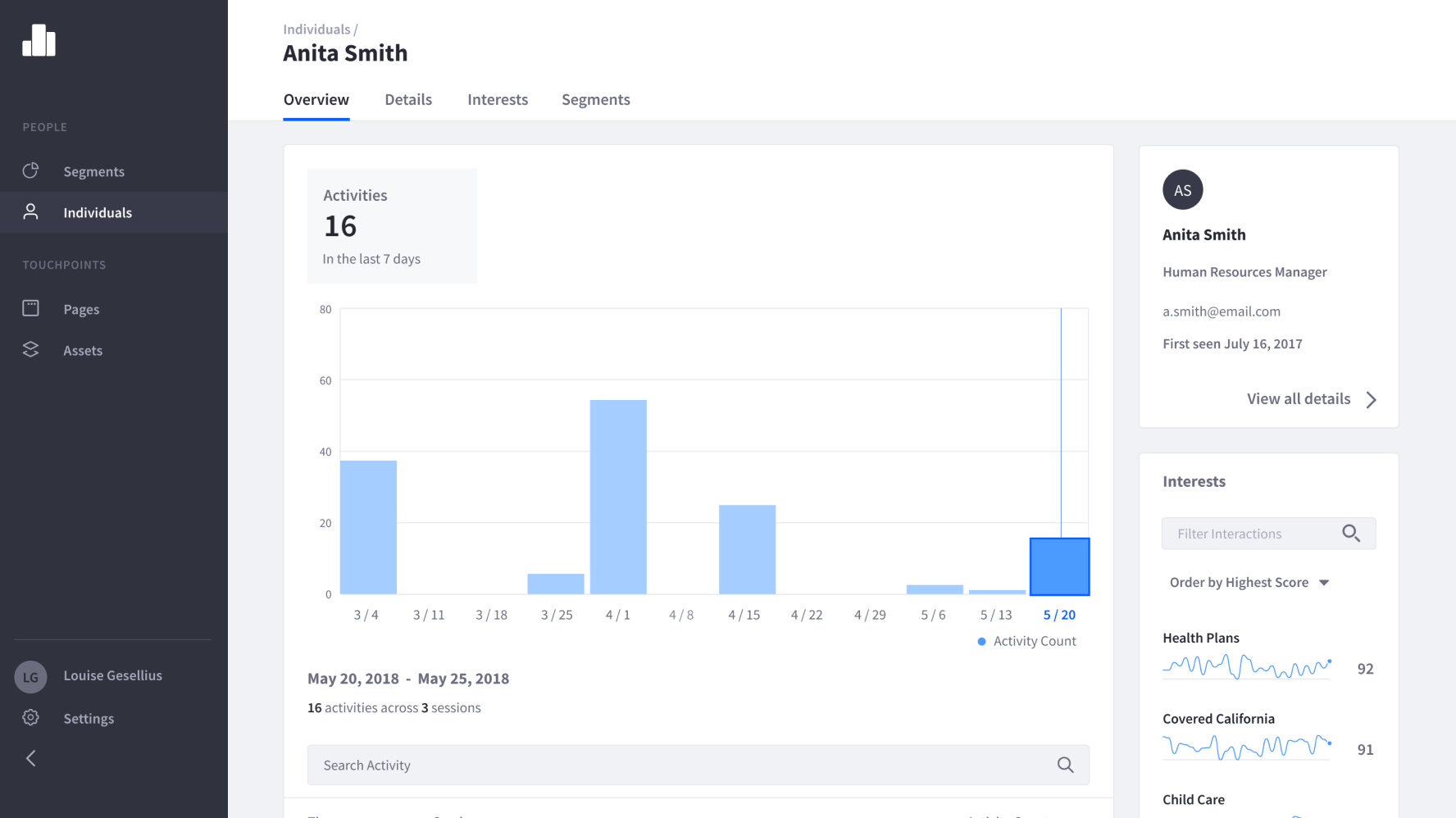Select the 3/25 chart bar
Viewport: 1456px width, 818px height.
coord(556,584)
